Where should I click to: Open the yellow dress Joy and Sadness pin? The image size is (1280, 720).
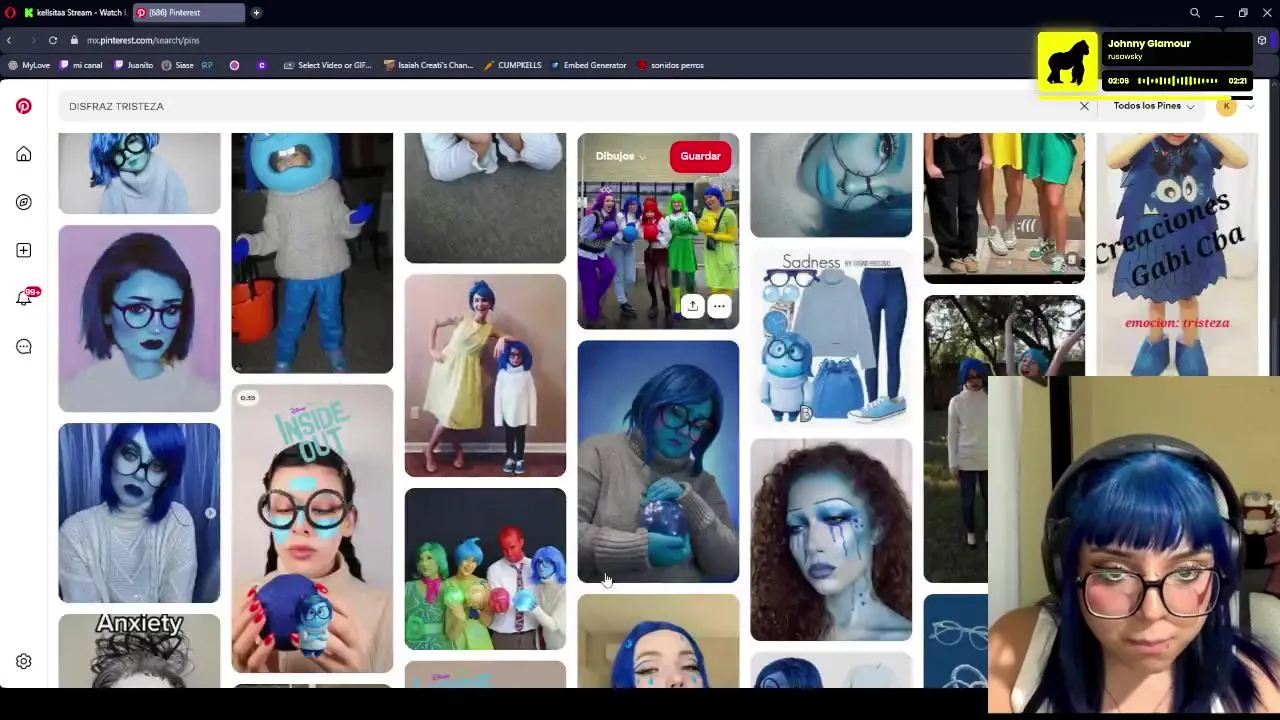click(485, 375)
